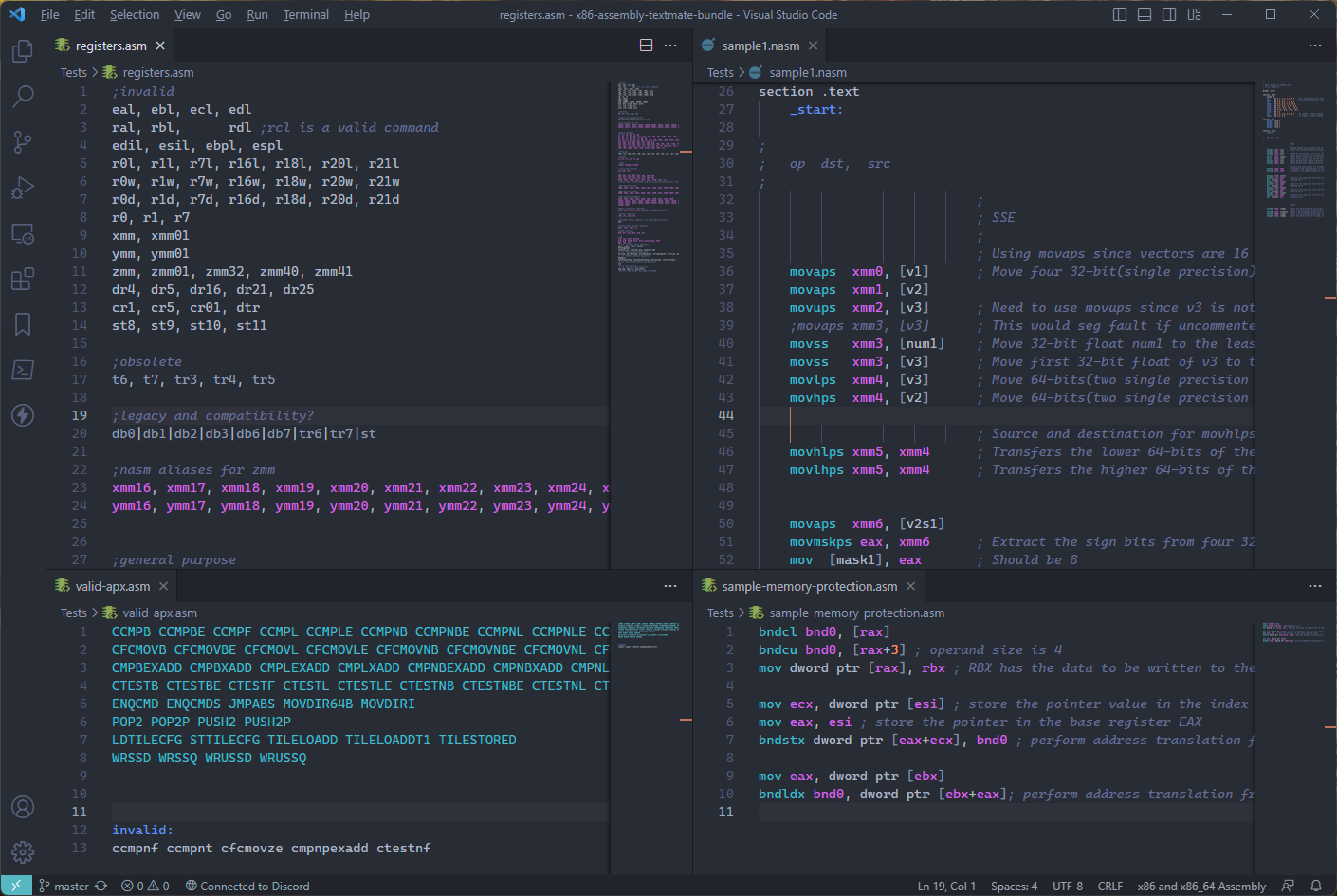
Task: Click sample-memory-protection.asm file breadcrumb
Action: coord(856,613)
